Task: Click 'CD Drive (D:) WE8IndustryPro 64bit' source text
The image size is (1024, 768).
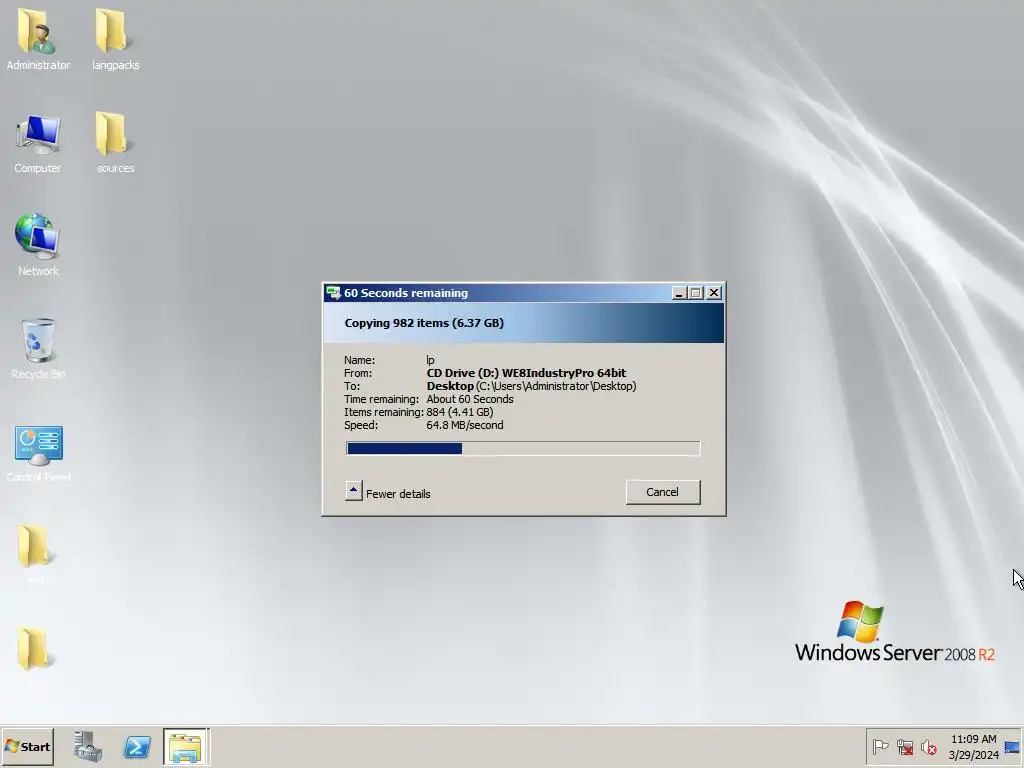Action: point(526,373)
